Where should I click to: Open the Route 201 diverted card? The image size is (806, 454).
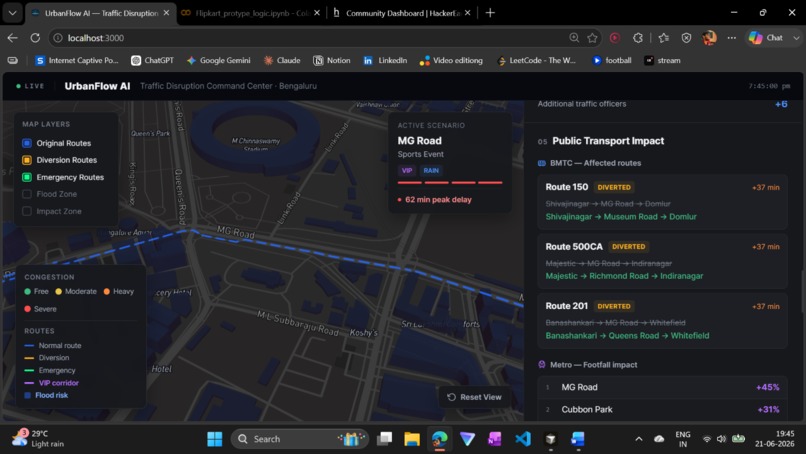(x=662, y=320)
